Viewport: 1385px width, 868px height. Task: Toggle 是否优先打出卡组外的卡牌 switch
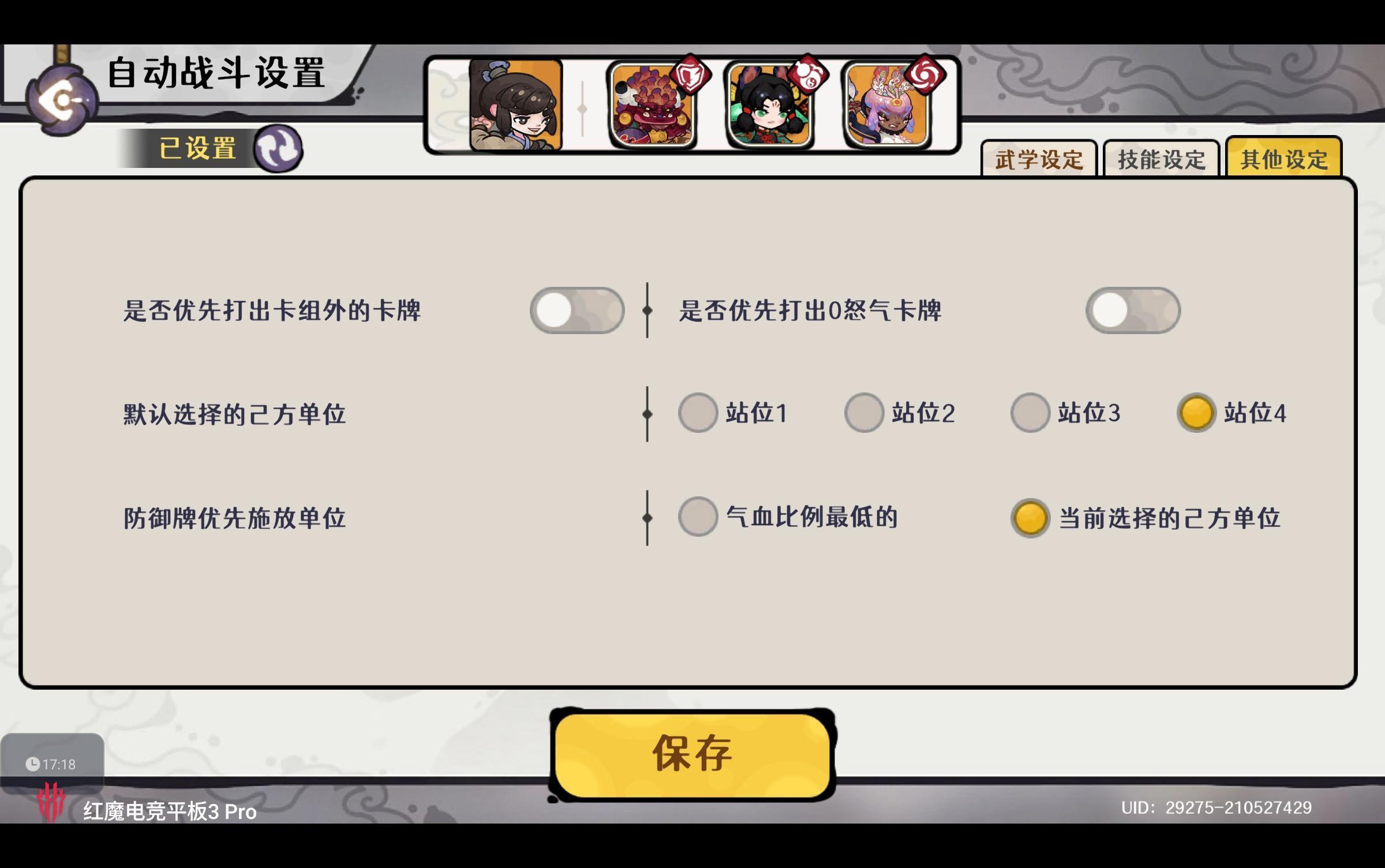pyautogui.click(x=577, y=310)
